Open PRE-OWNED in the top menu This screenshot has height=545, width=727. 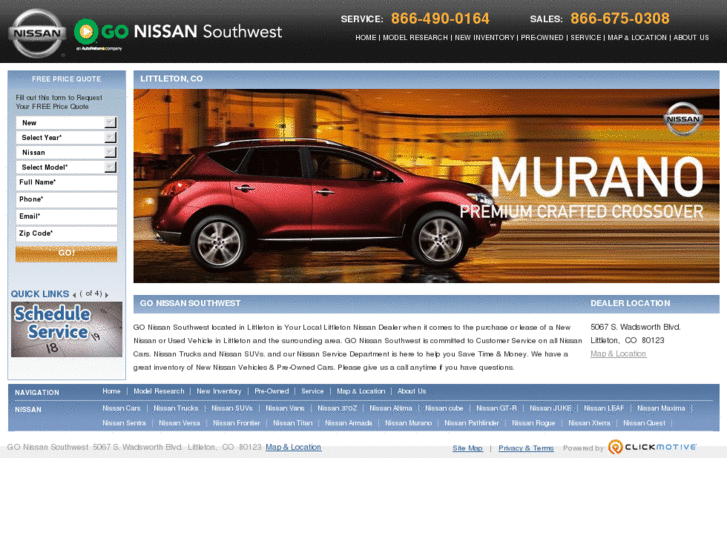pos(542,38)
